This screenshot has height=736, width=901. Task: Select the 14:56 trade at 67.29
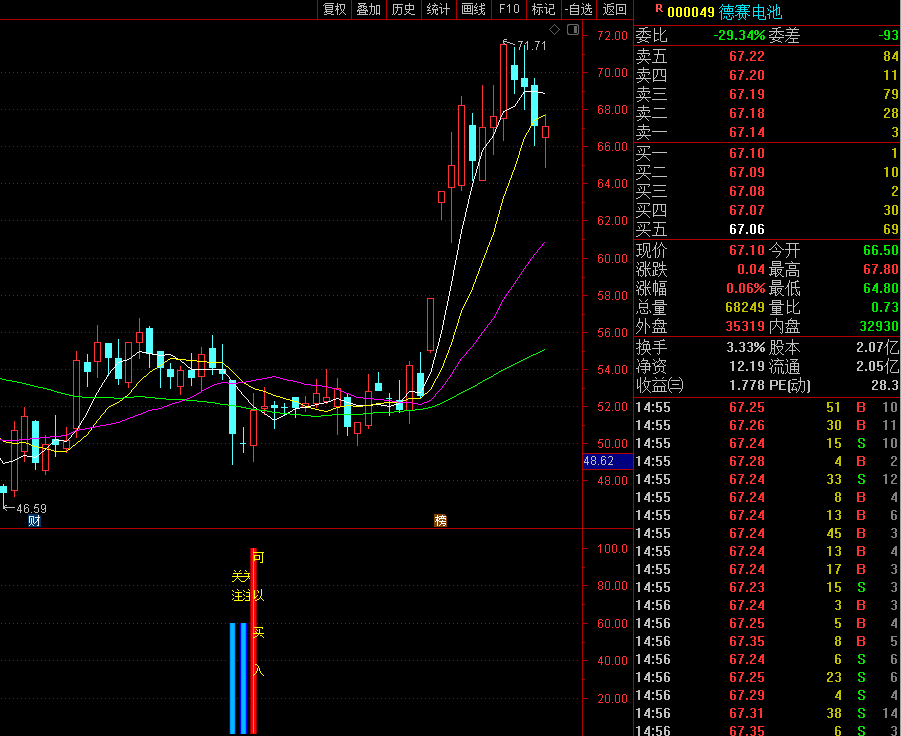coord(767,695)
